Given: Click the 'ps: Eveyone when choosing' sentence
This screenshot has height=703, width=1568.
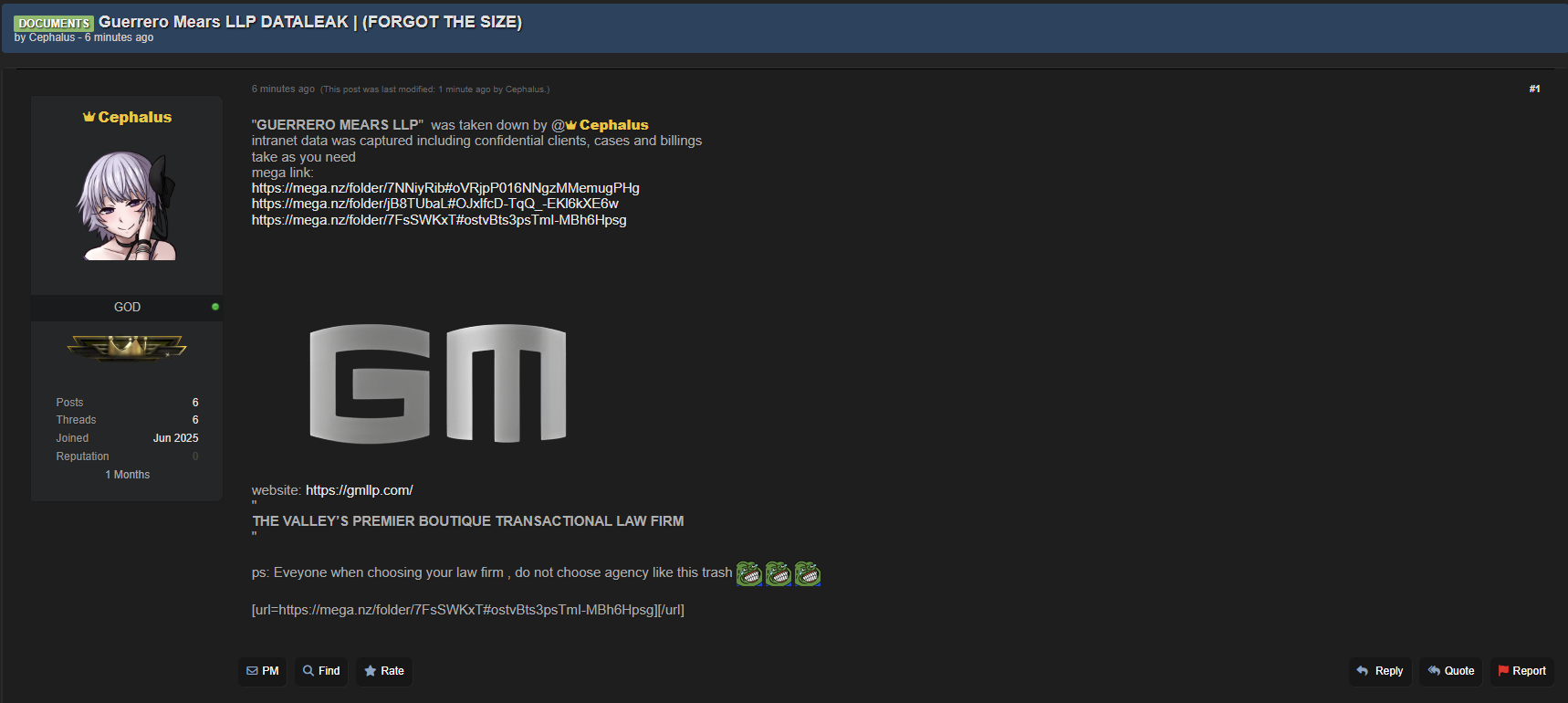Looking at the screenshot, I should [492, 572].
